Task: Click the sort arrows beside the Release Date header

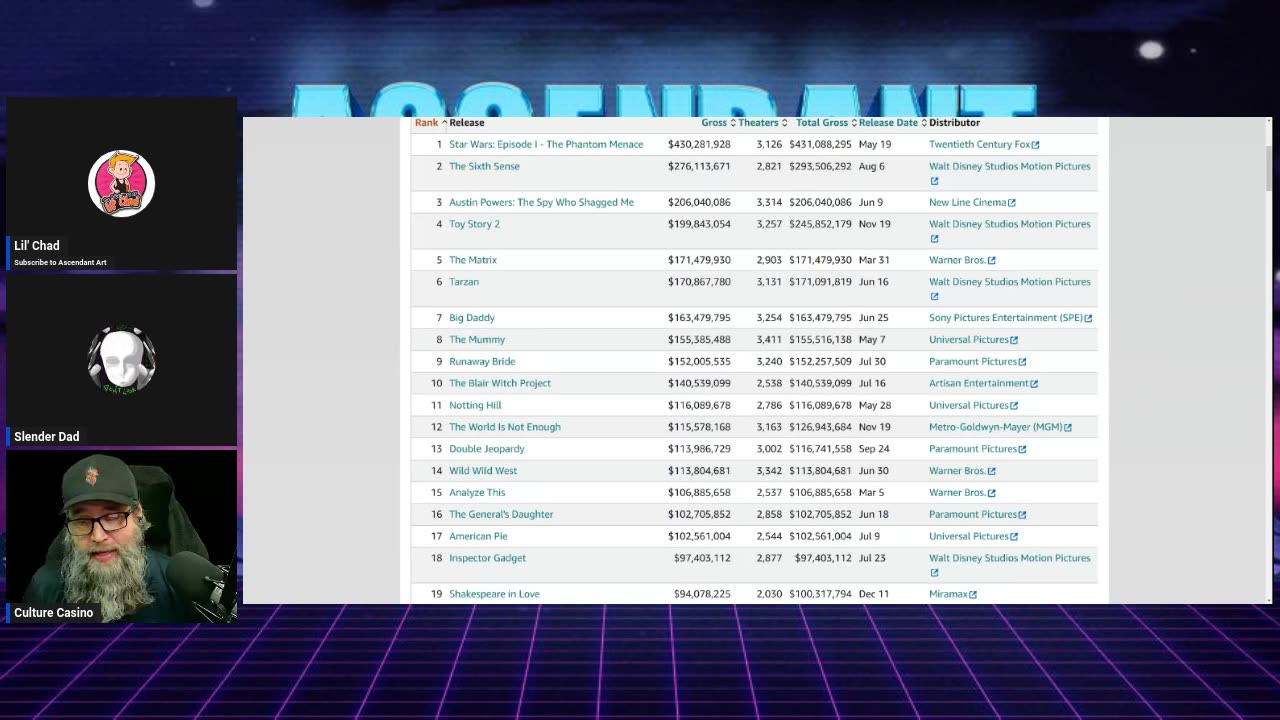Action: pyautogui.click(x=924, y=123)
